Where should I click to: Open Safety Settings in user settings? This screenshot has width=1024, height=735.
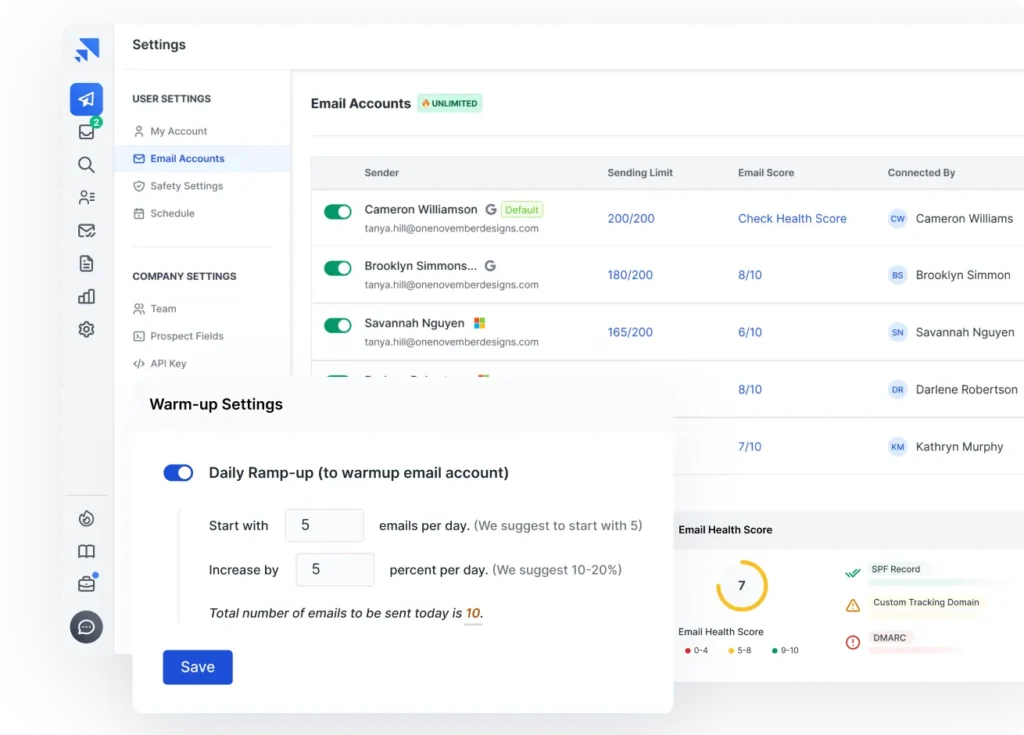(186, 186)
